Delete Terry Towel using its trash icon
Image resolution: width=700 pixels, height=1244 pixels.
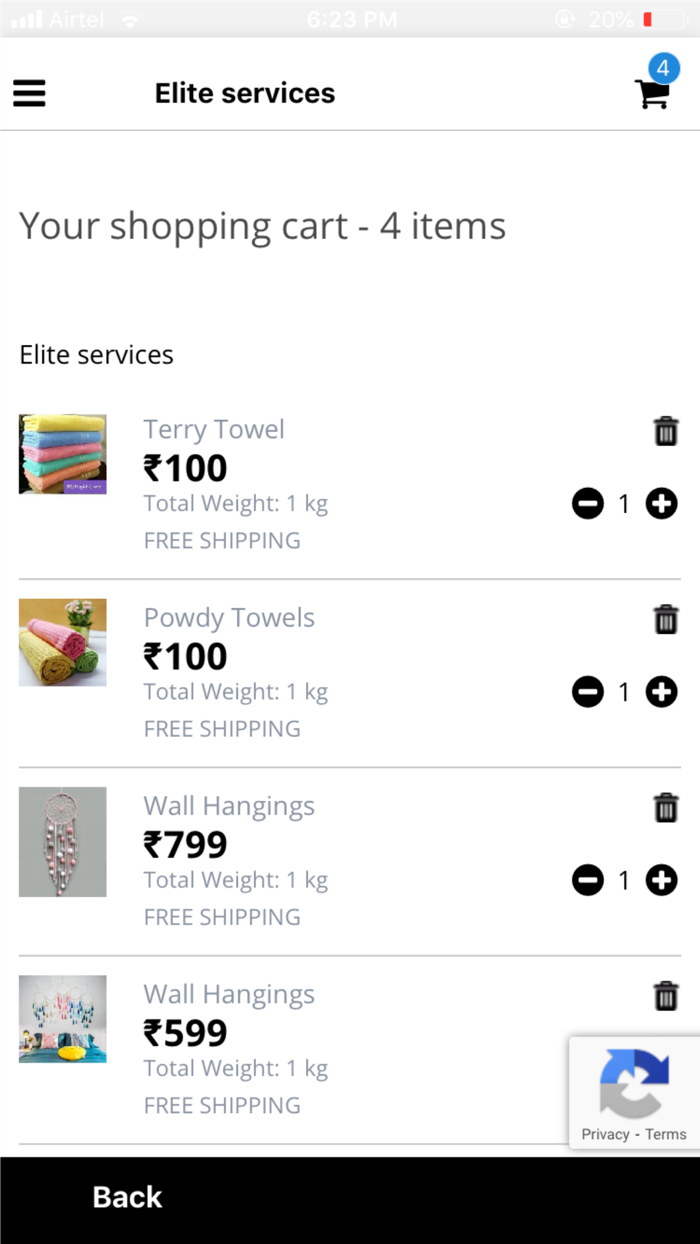(665, 430)
